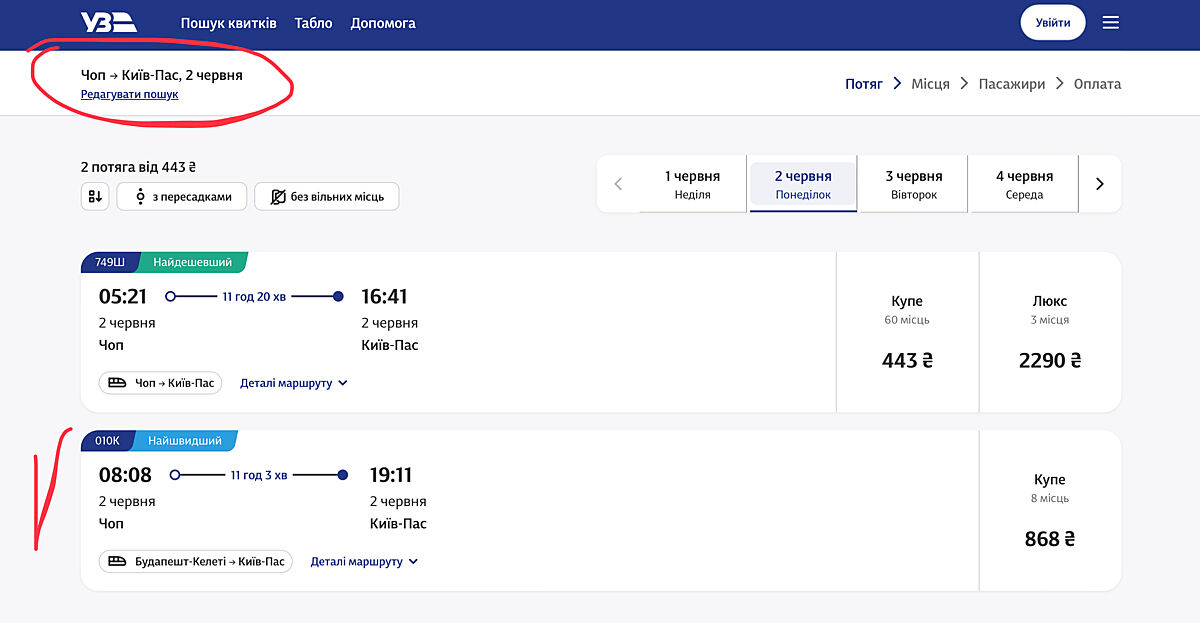Click the 'Увійти' login button
Screen dimensions: 1200x623
point(1052,23)
